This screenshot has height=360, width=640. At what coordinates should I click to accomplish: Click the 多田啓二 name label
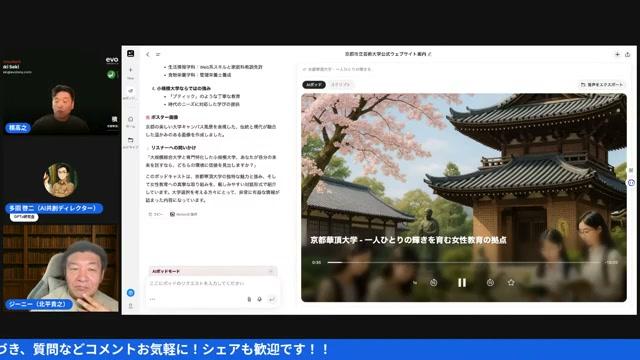click(x=54, y=208)
